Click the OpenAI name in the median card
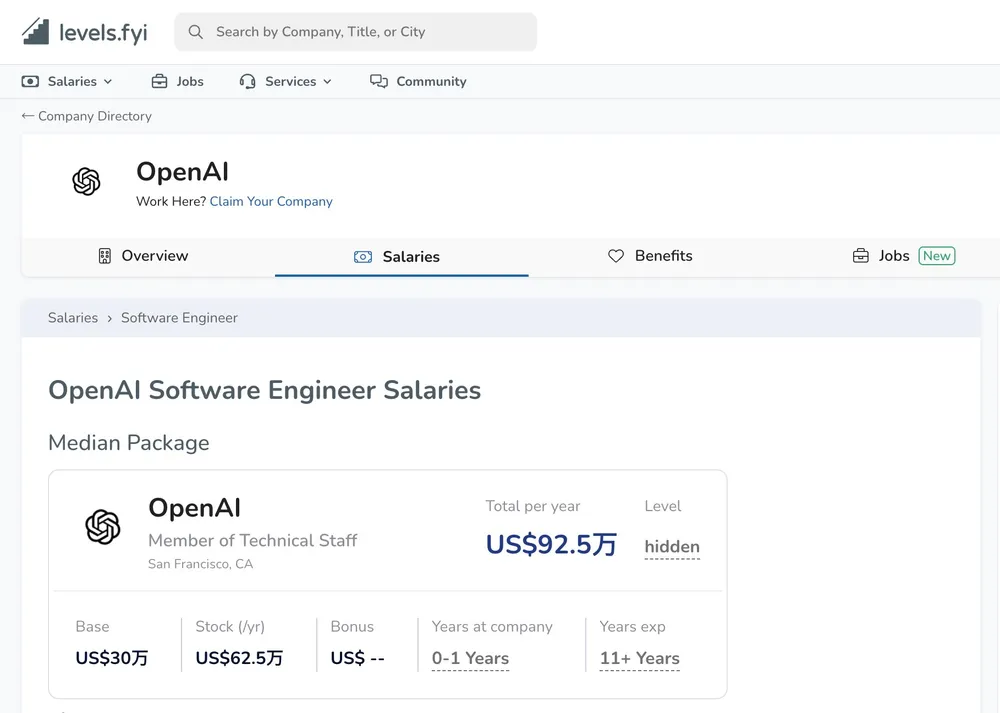Image resolution: width=1000 pixels, height=713 pixels. [195, 508]
